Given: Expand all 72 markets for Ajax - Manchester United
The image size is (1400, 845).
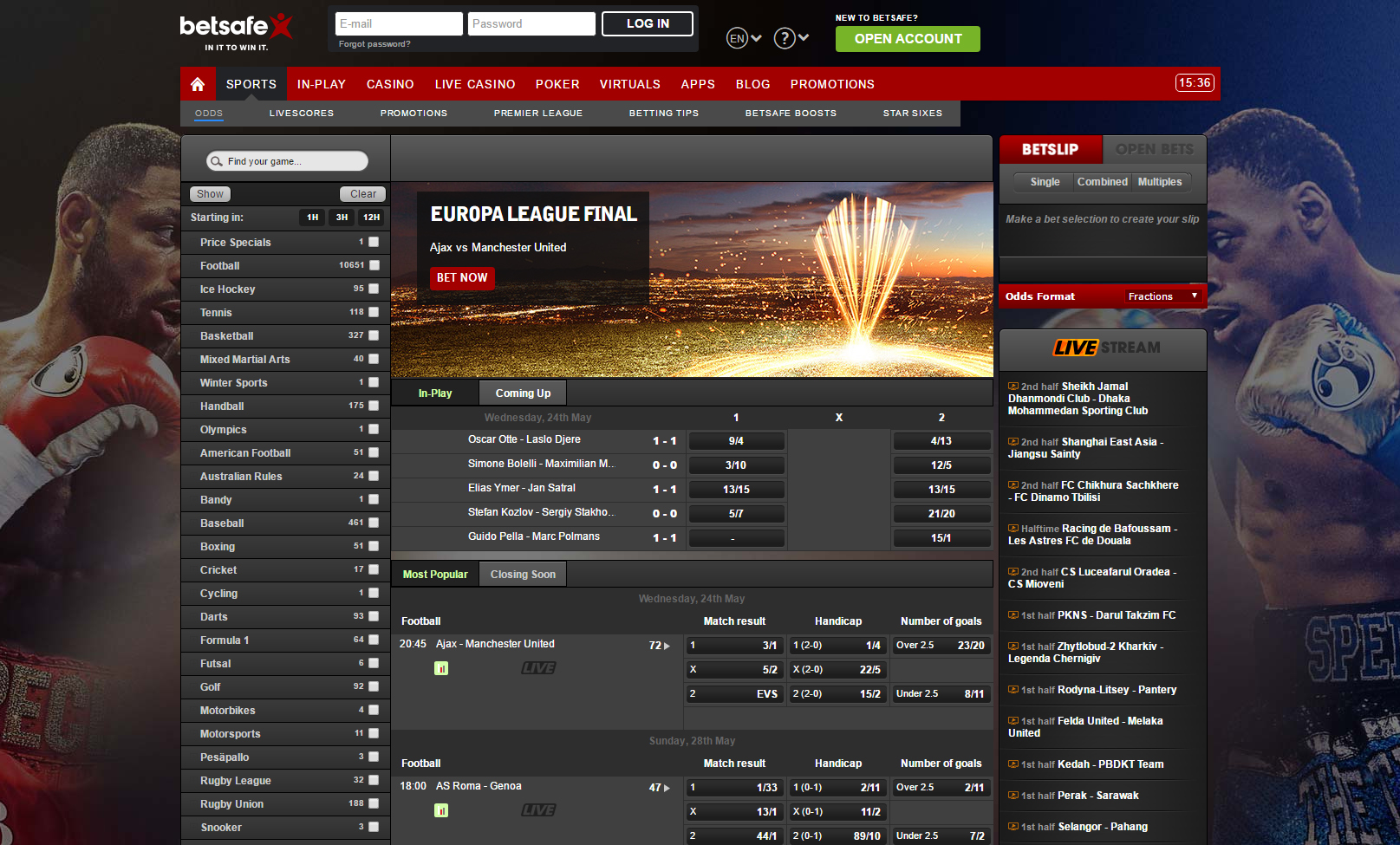Looking at the screenshot, I should tap(659, 644).
